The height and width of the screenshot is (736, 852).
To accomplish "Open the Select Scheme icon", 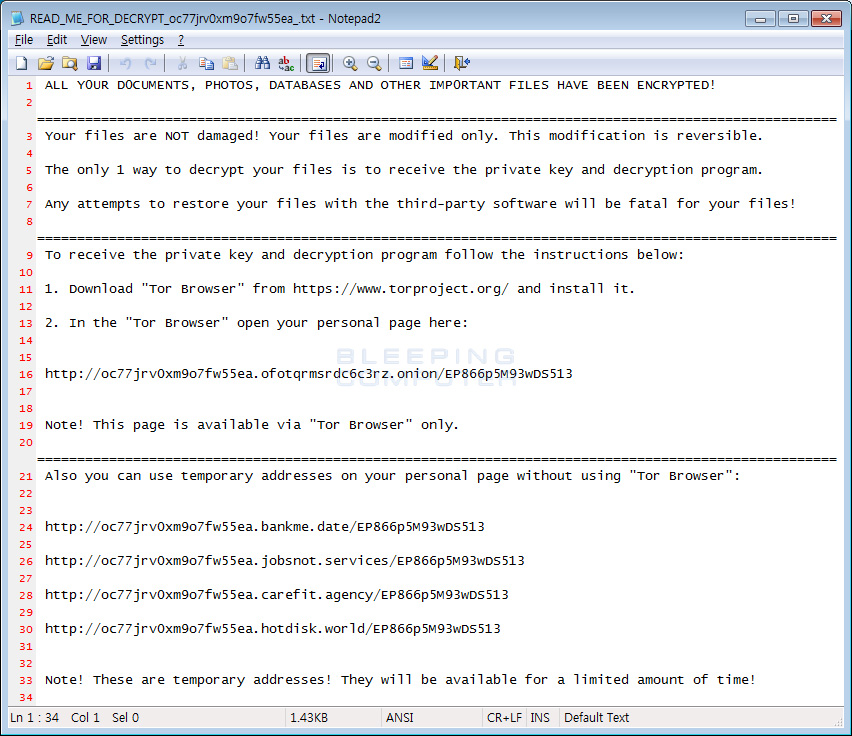I will pyautogui.click(x=406, y=64).
